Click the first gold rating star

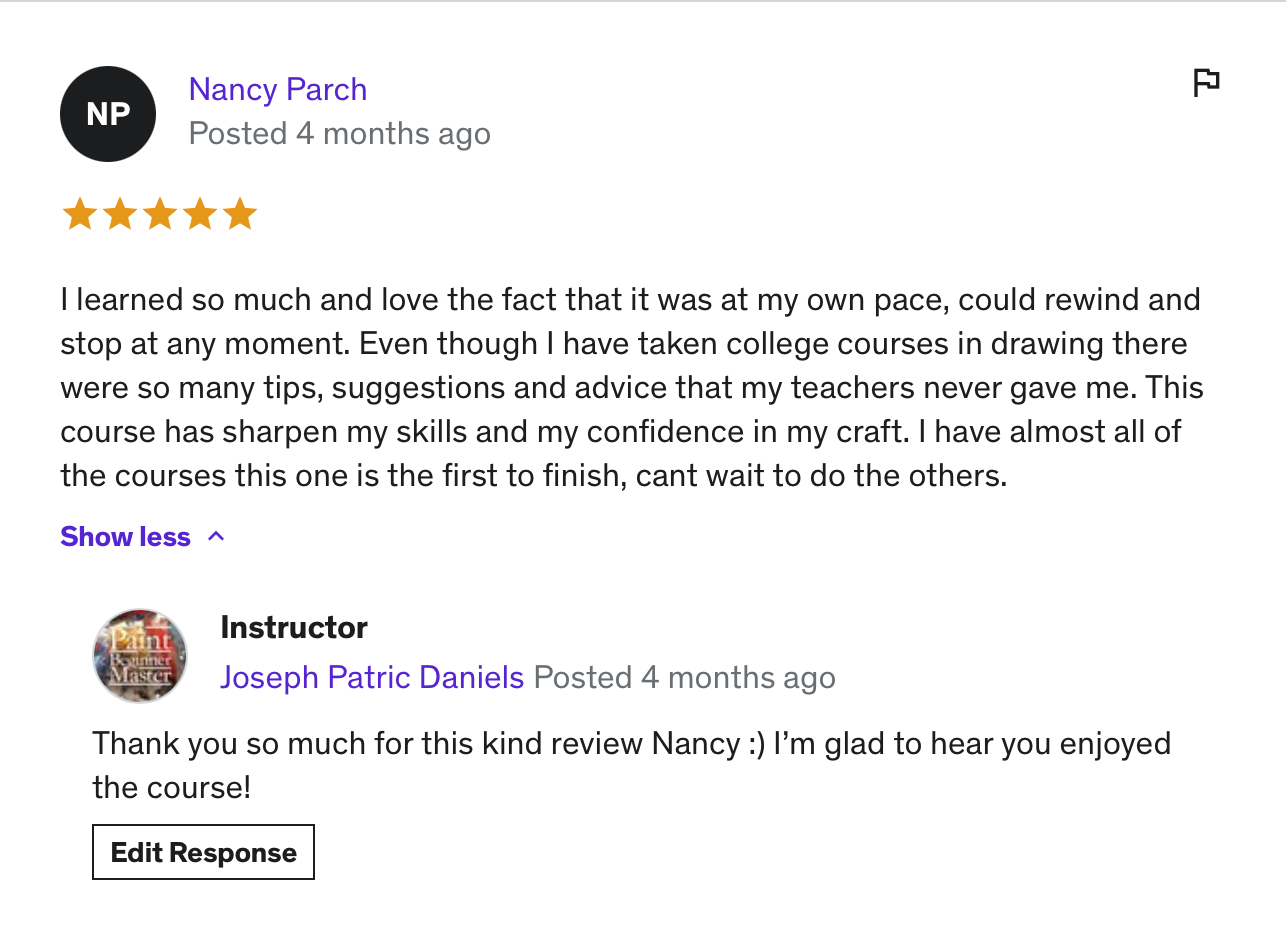[80, 214]
